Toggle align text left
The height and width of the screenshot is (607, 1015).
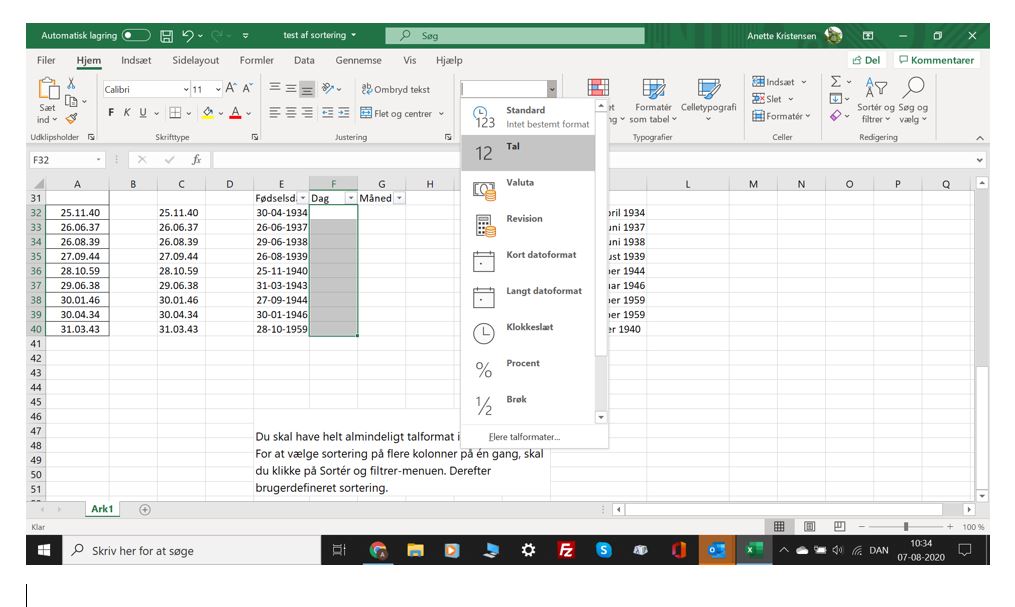tap(274, 113)
